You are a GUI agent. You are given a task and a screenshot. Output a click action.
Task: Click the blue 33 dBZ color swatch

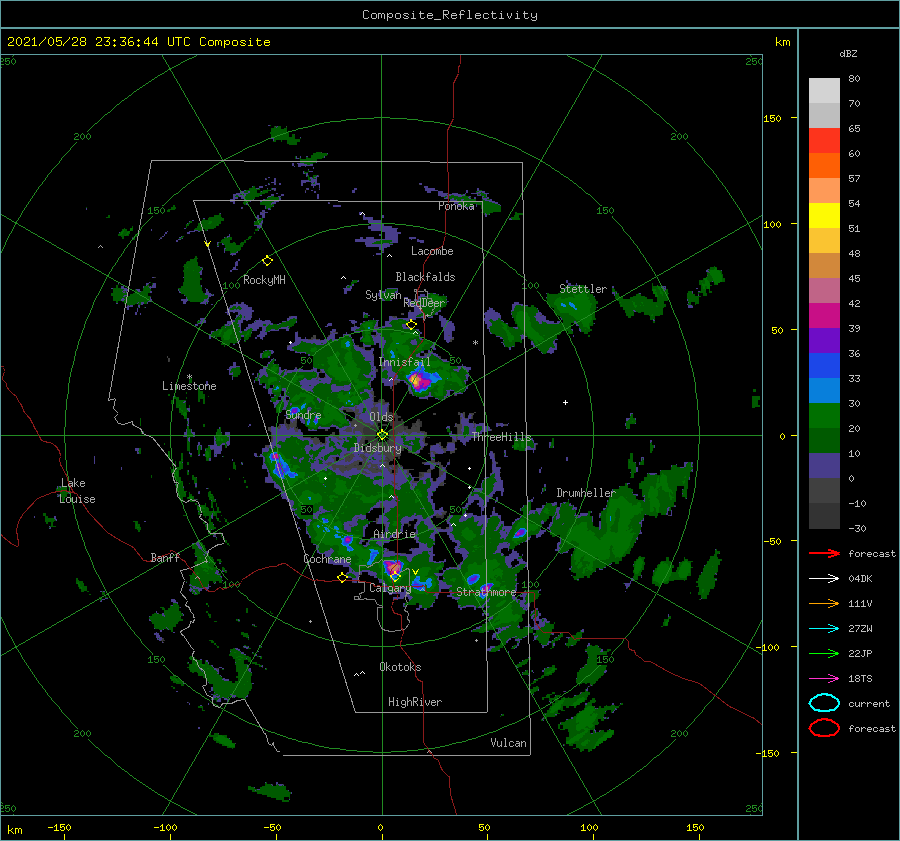click(824, 366)
